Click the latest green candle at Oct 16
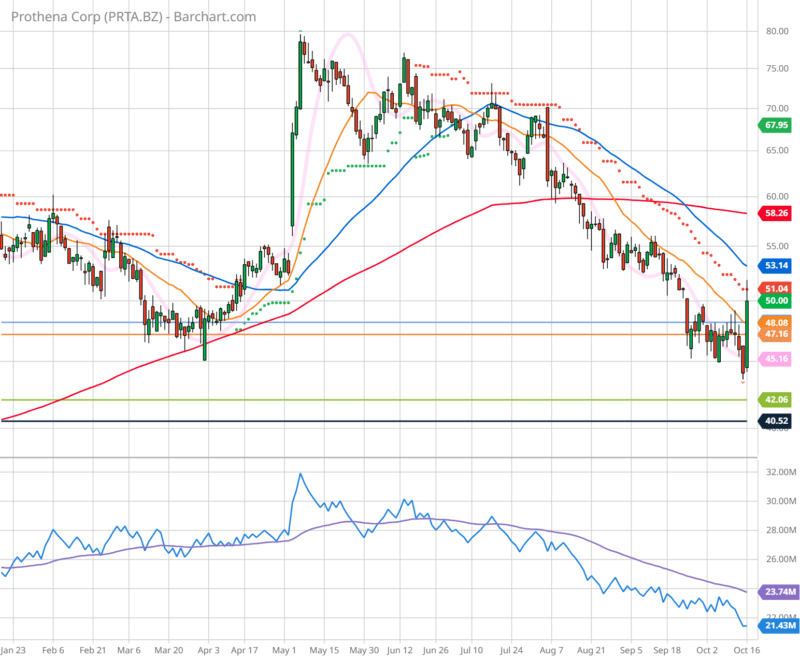Image resolution: width=800 pixels, height=659 pixels. (x=747, y=334)
